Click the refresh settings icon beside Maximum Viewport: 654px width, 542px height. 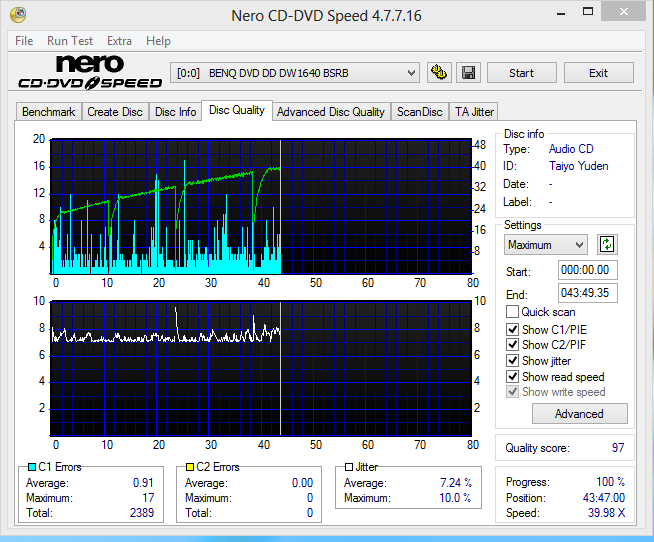tap(607, 245)
